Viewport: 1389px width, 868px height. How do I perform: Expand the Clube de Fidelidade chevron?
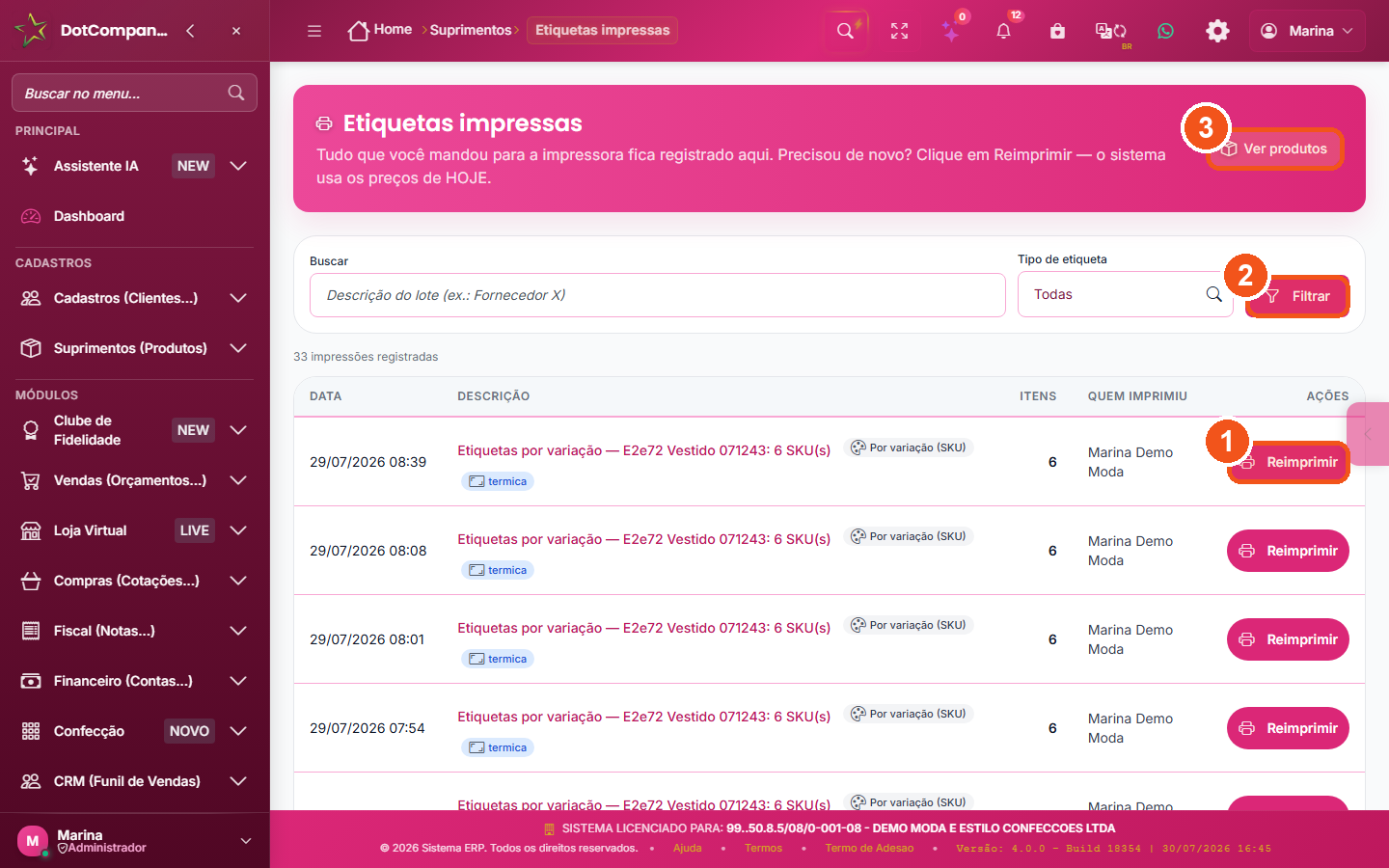[238, 430]
